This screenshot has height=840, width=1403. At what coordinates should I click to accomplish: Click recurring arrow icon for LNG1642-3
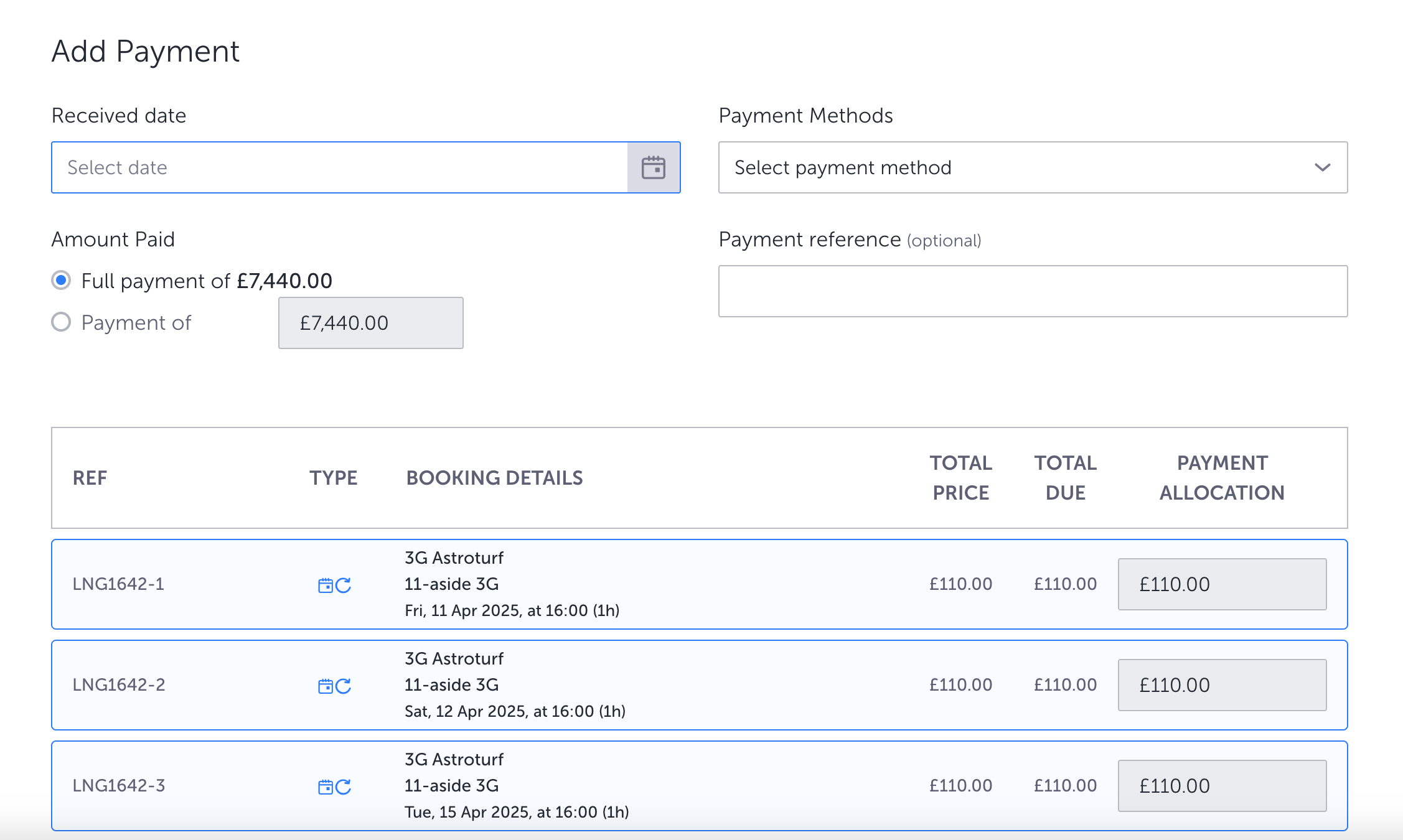[344, 787]
